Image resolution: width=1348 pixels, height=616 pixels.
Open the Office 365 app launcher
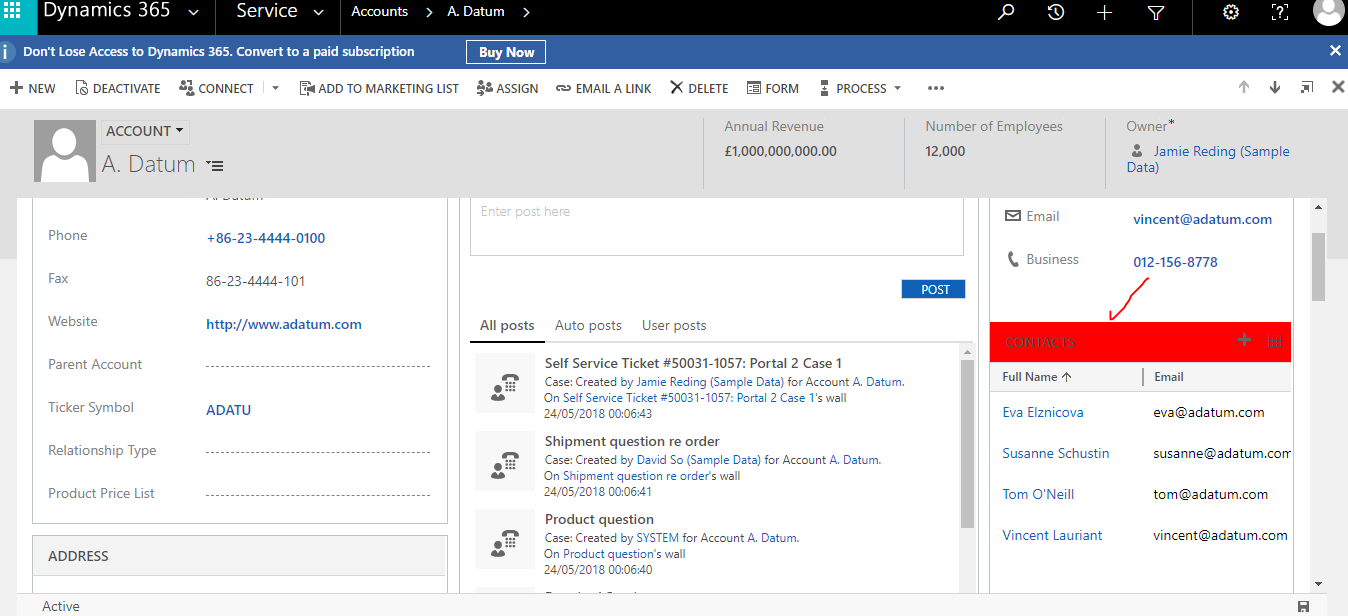pyautogui.click(x=12, y=12)
